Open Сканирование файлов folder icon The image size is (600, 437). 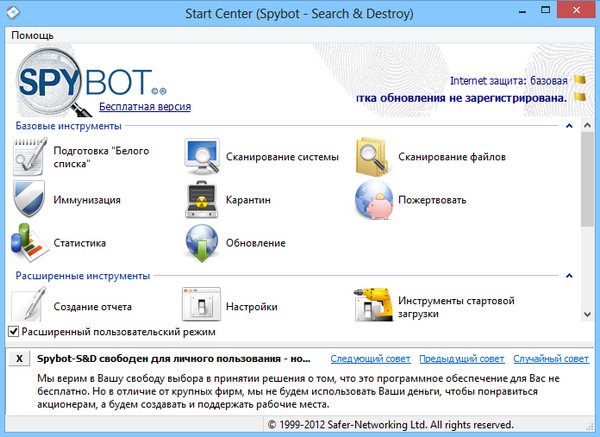(x=373, y=157)
